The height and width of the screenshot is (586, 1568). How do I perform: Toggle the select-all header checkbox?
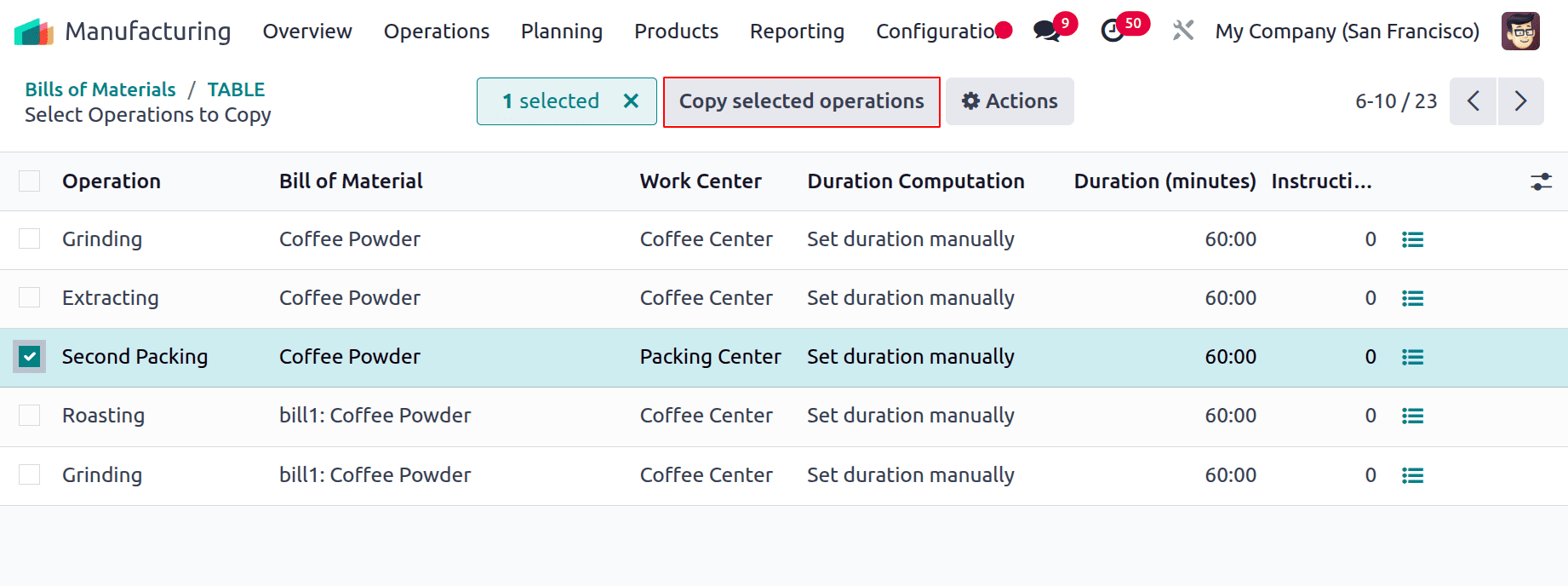point(30,181)
